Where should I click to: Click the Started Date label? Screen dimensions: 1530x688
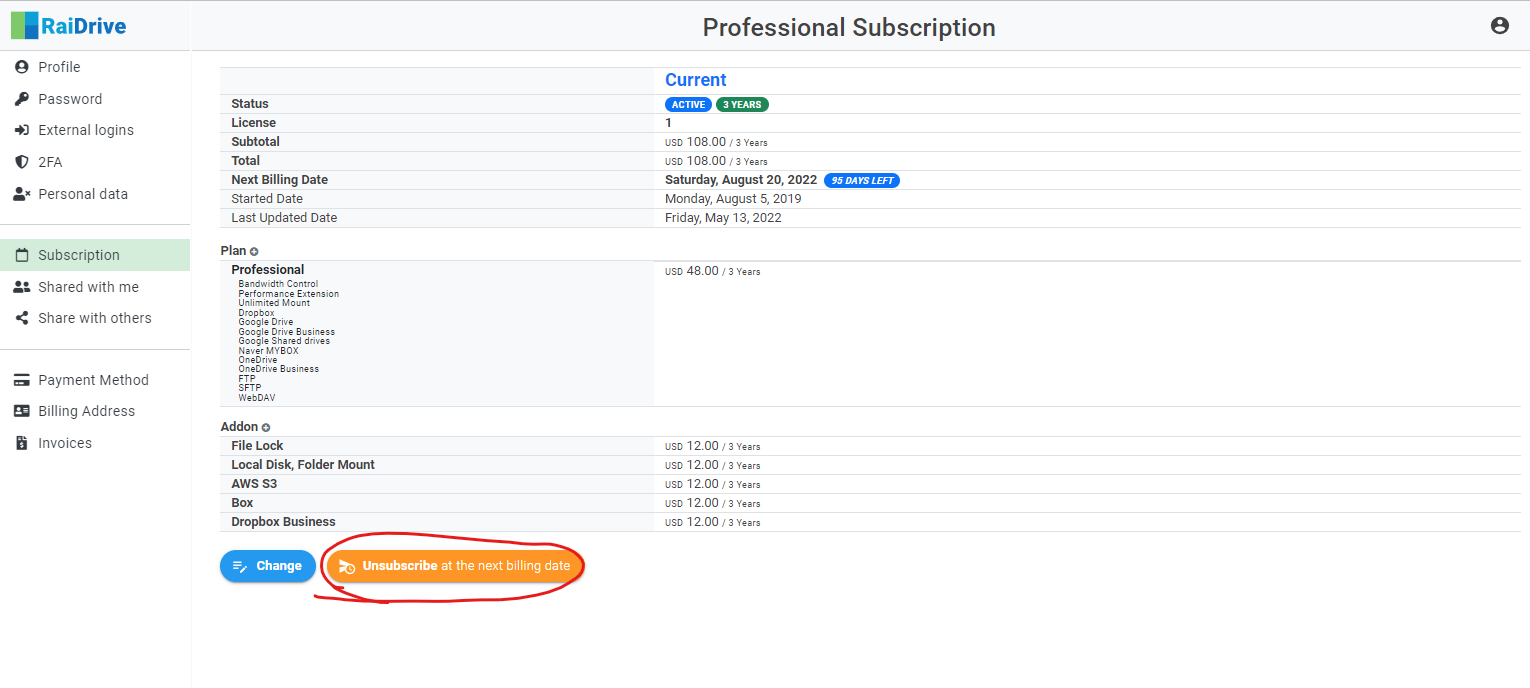point(267,199)
